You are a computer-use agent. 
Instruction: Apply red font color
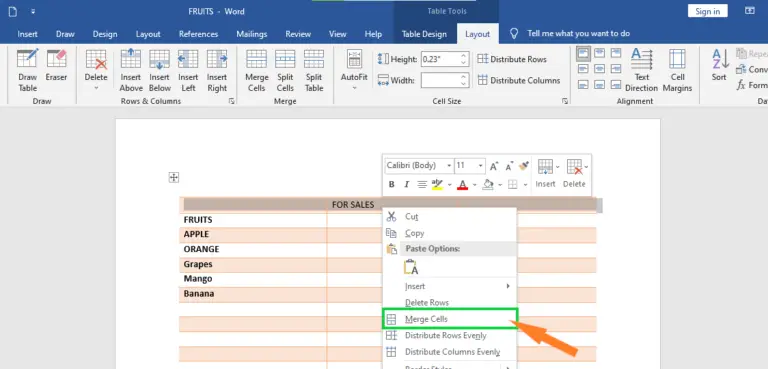pyautogui.click(x=462, y=184)
